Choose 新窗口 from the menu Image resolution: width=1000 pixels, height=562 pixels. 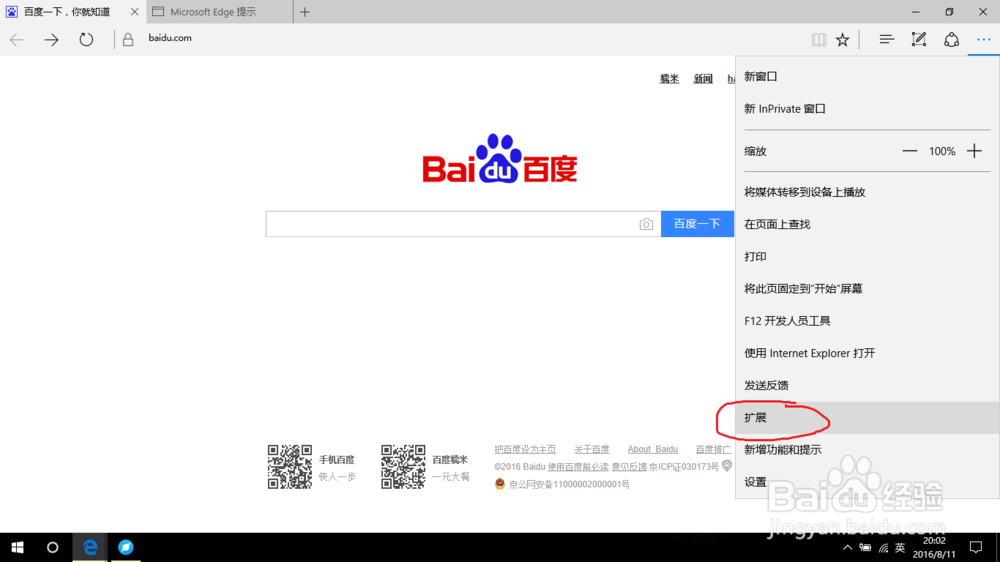(867, 77)
